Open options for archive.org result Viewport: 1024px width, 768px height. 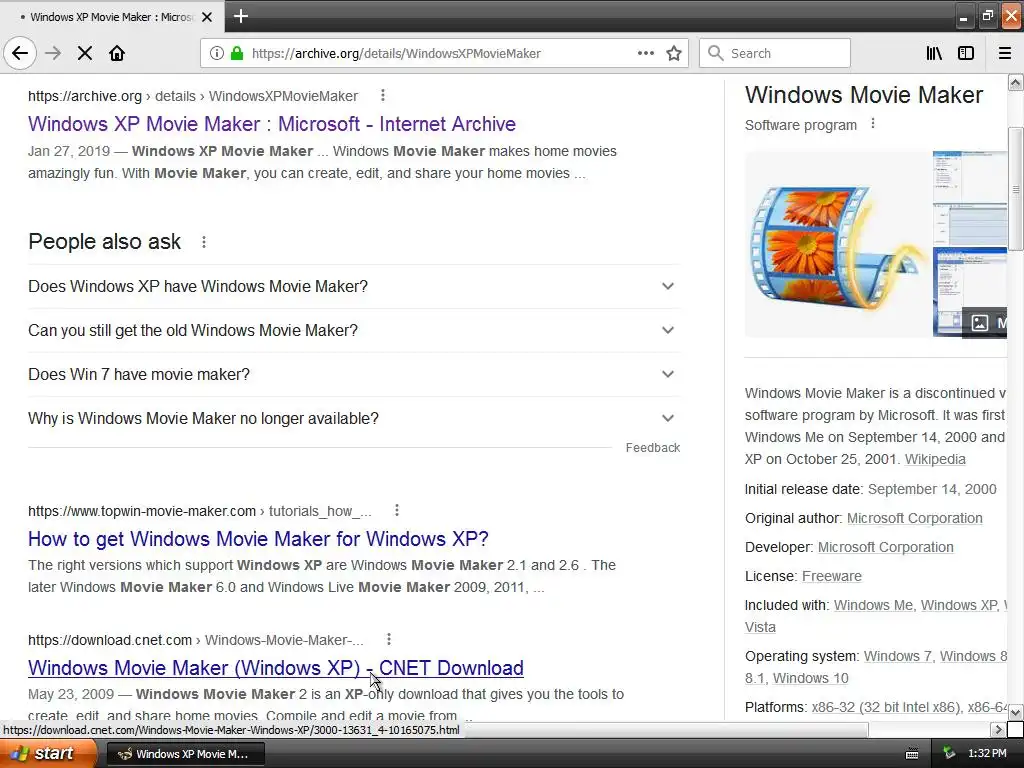(x=383, y=95)
